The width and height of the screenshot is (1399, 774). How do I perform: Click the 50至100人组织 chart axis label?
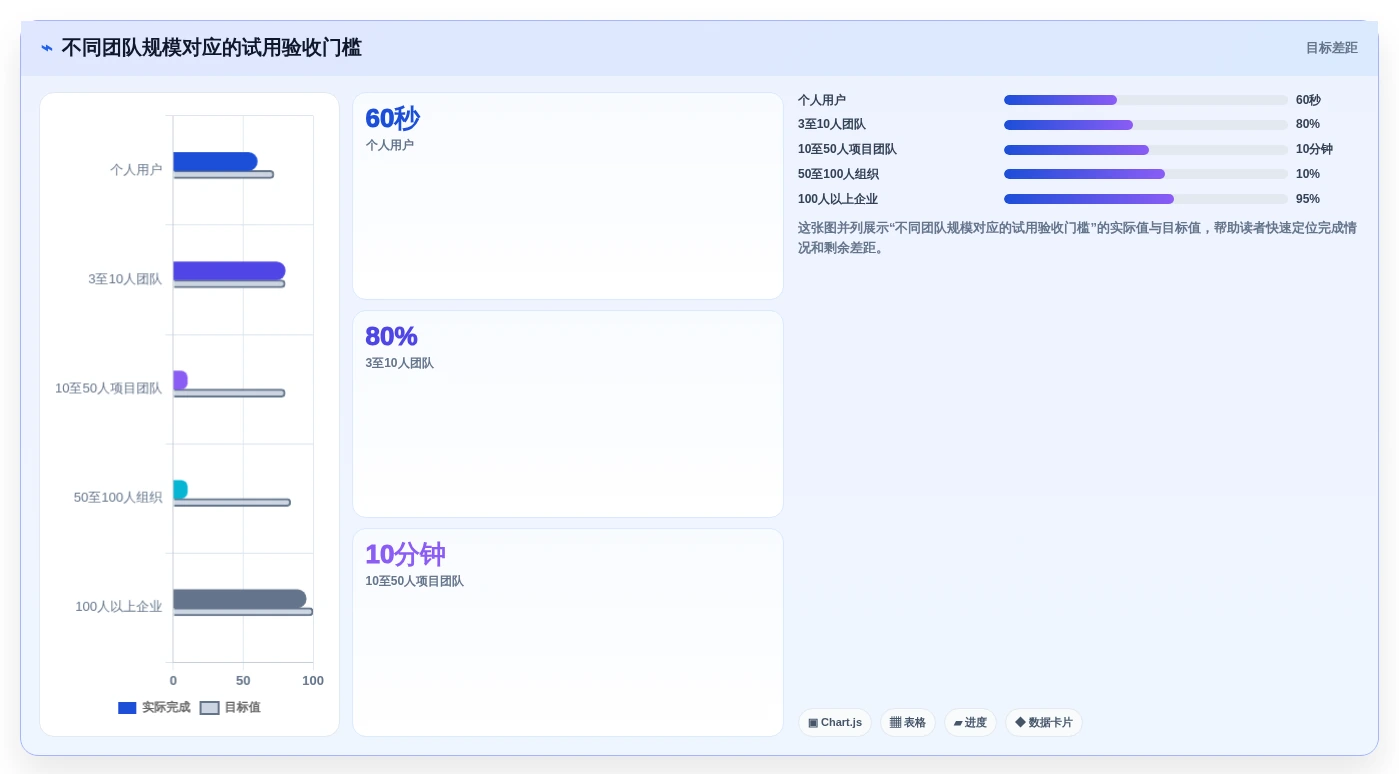tap(117, 497)
